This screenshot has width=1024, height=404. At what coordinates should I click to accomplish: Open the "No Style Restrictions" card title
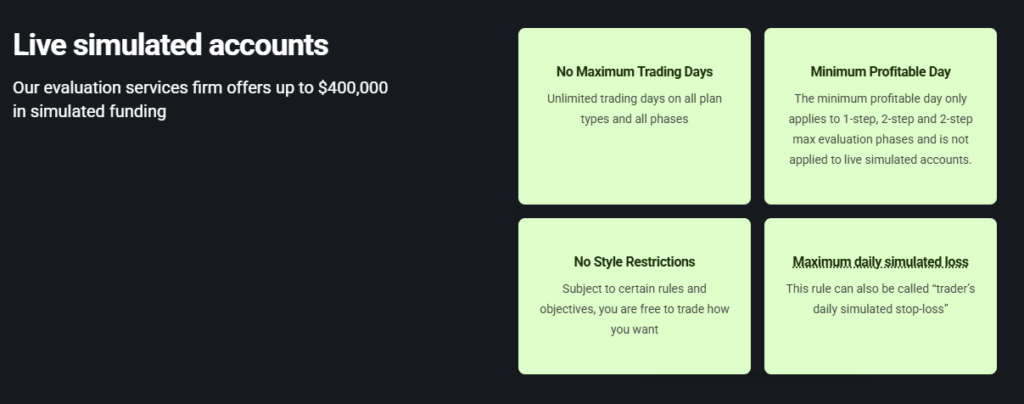pos(634,262)
